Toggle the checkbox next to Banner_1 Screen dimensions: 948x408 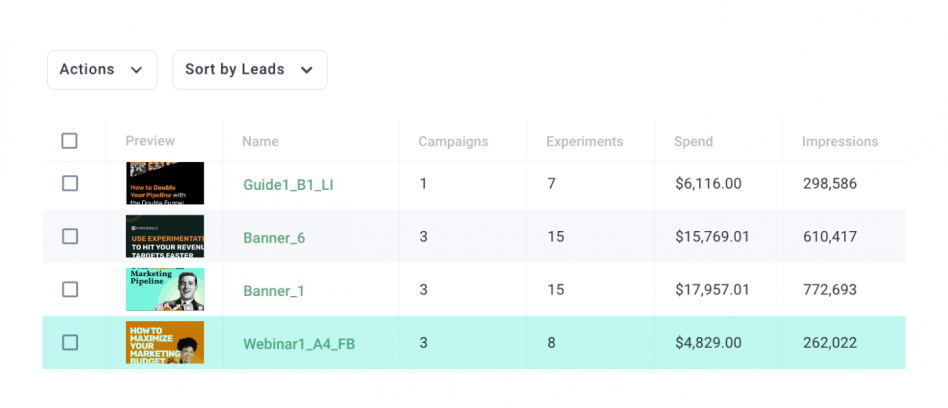(x=69, y=290)
